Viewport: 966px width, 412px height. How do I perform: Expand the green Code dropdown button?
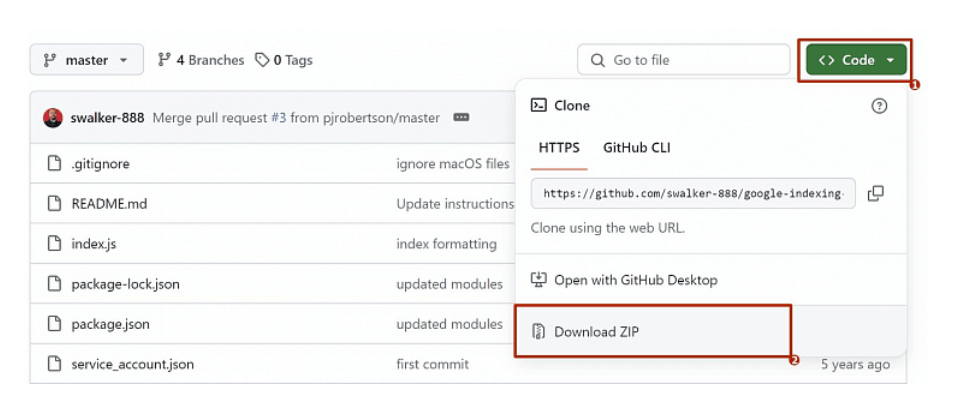click(857, 60)
